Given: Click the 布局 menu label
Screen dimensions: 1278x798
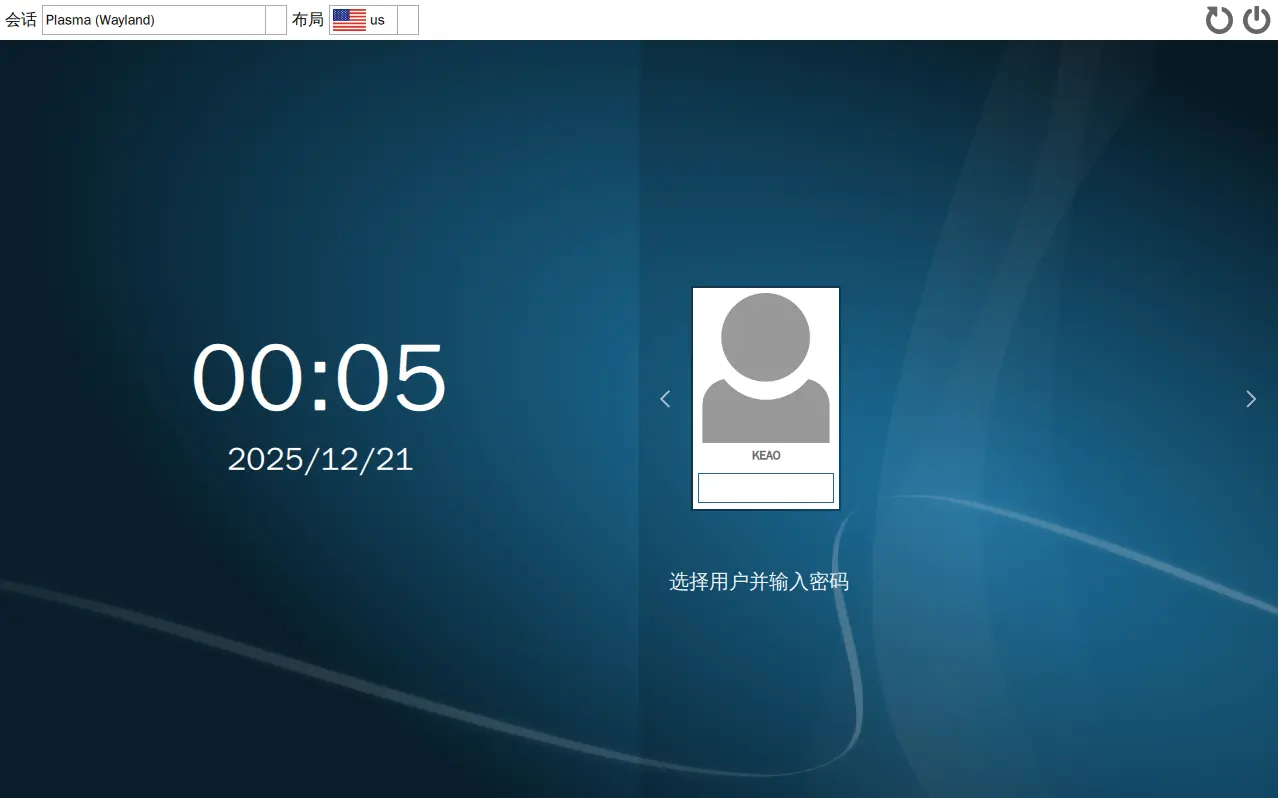Looking at the screenshot, I should [x=307, y=19].
